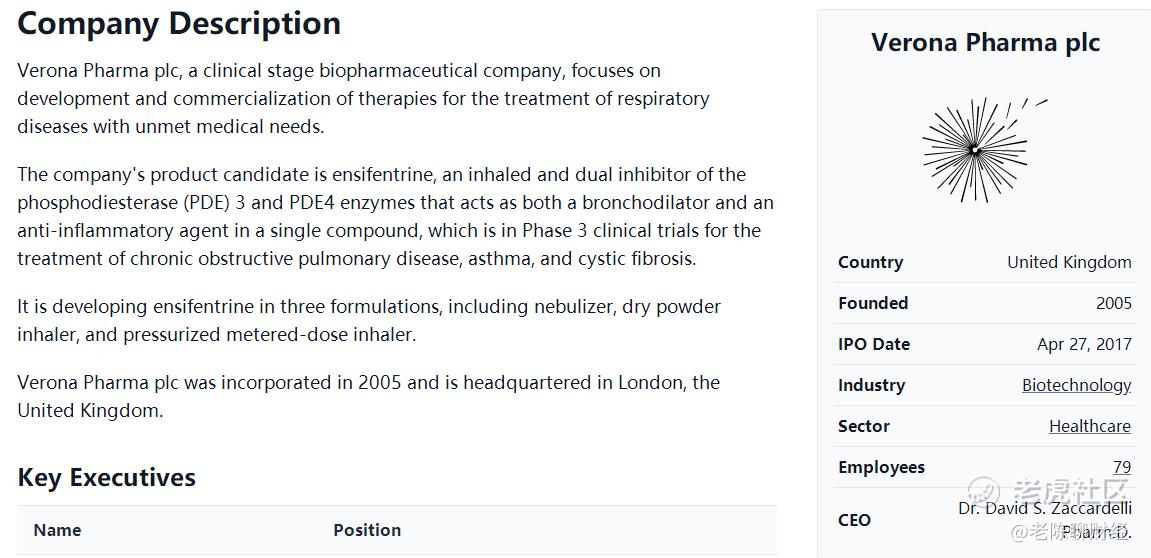Click the Industry row label
1151x558 pixels.
(x=871, y=385)
